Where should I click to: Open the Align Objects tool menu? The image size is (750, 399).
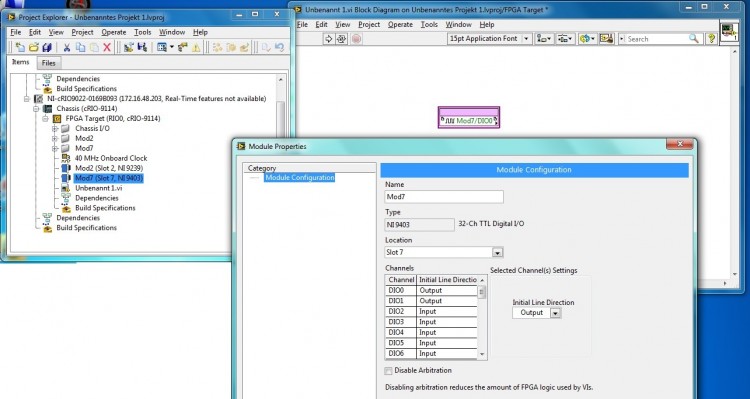coord(544,39)
